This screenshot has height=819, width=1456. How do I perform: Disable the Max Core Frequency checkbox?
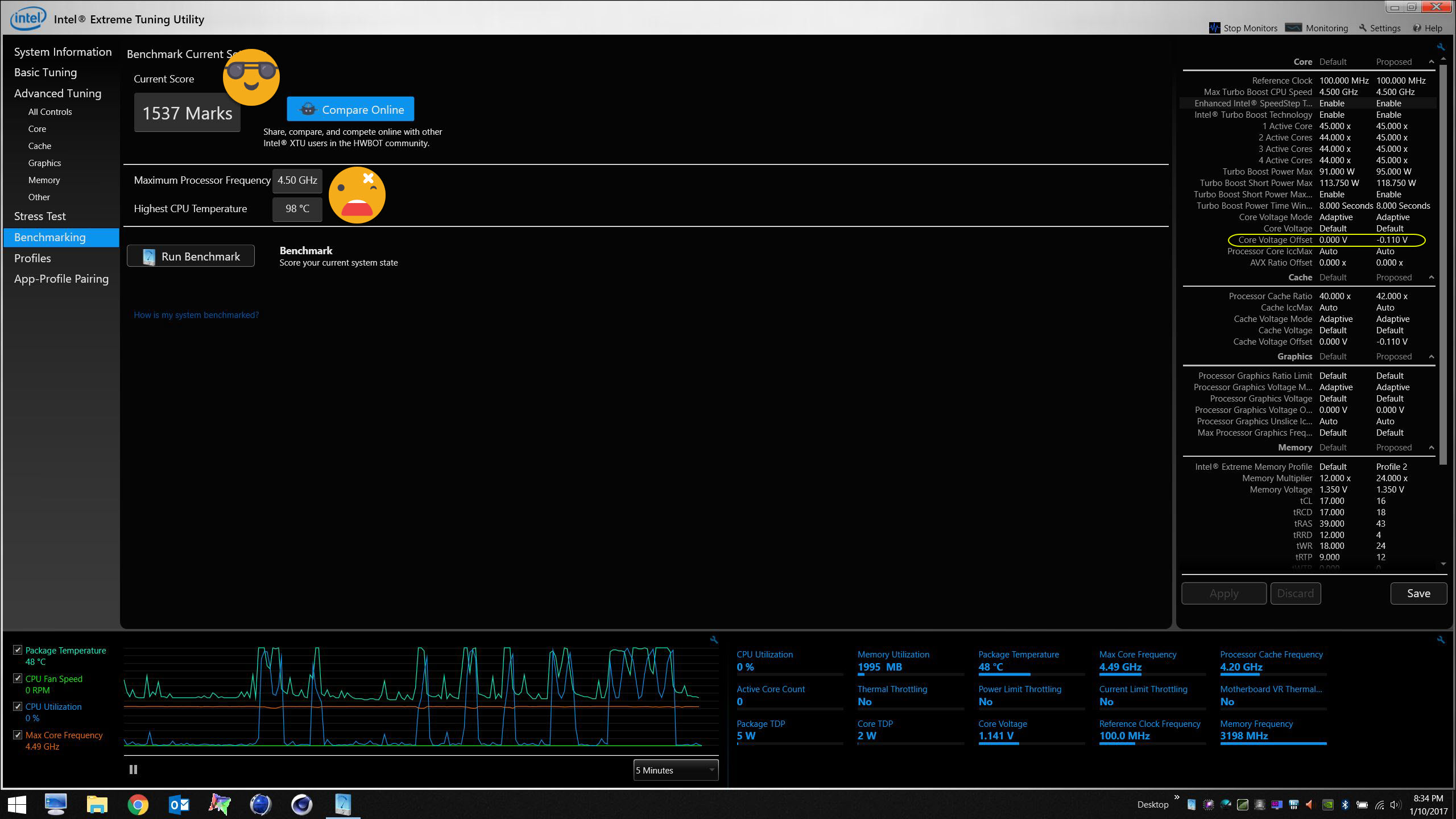tap(18, 735)
